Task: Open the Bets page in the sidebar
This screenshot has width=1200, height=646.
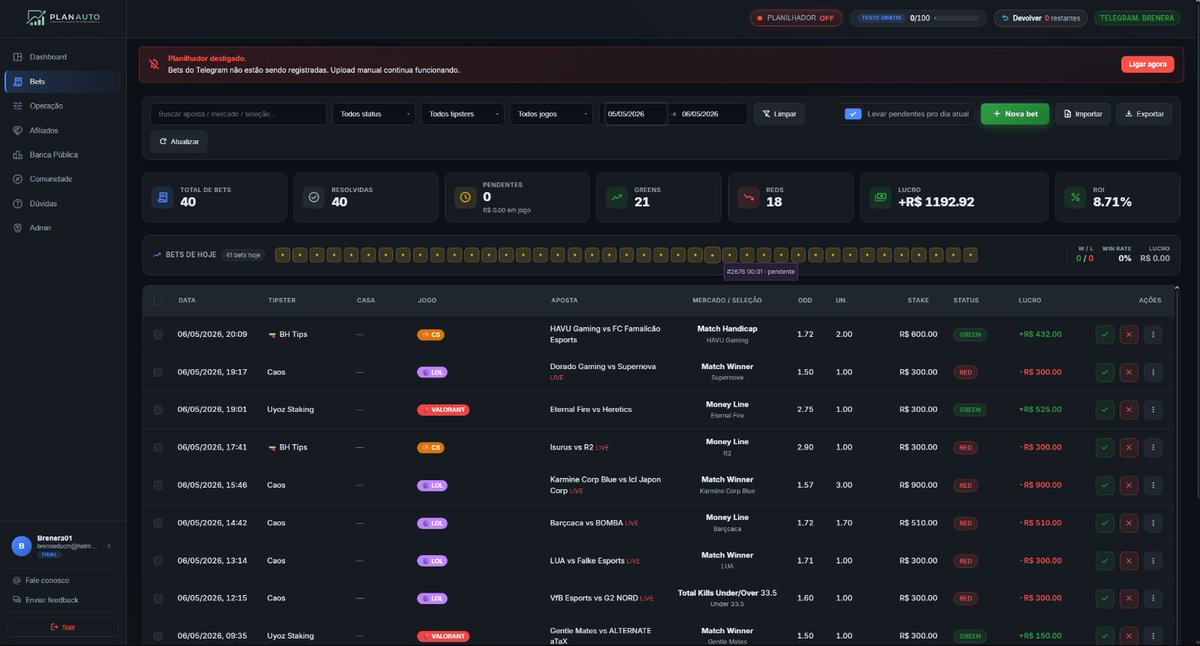Action: (63, 81)
